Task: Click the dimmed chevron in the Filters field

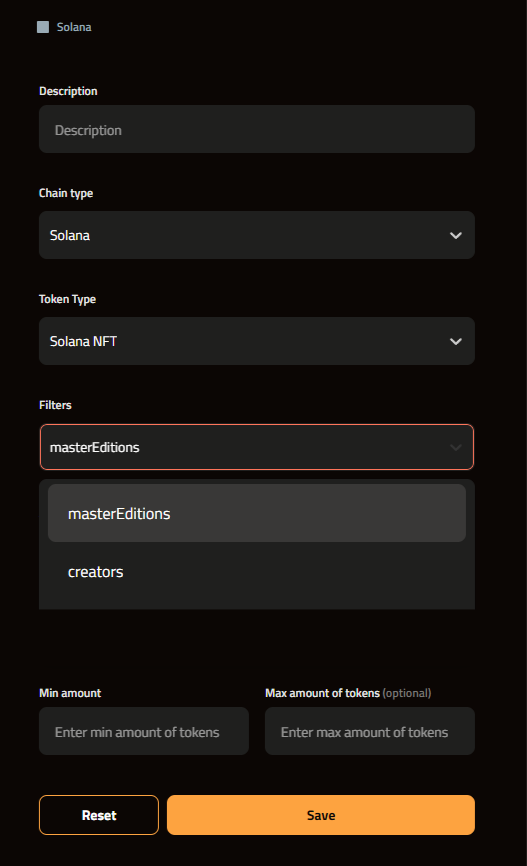Action: click(456, 447)
